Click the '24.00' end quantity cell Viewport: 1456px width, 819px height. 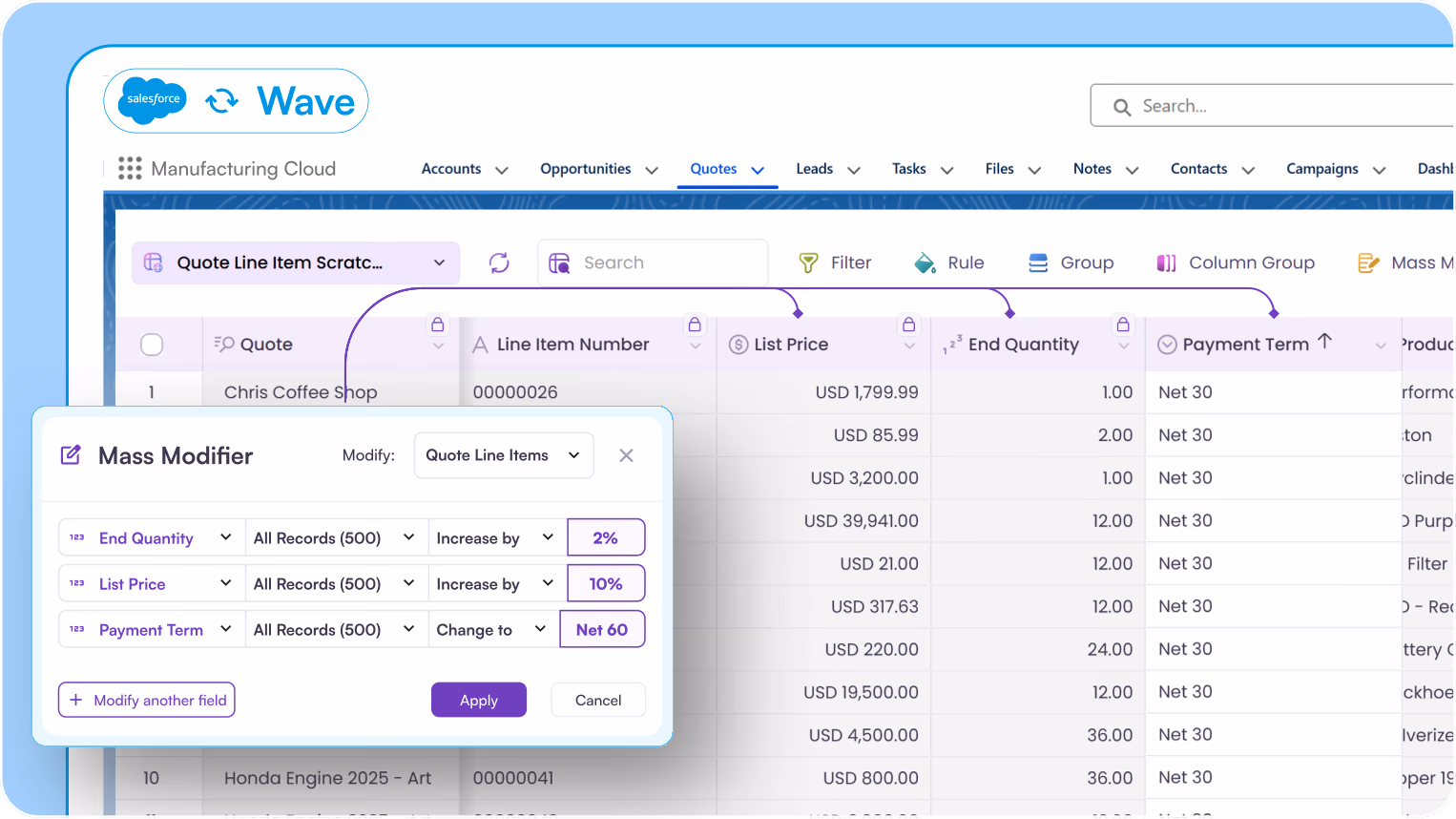[x=1110, y=649]
